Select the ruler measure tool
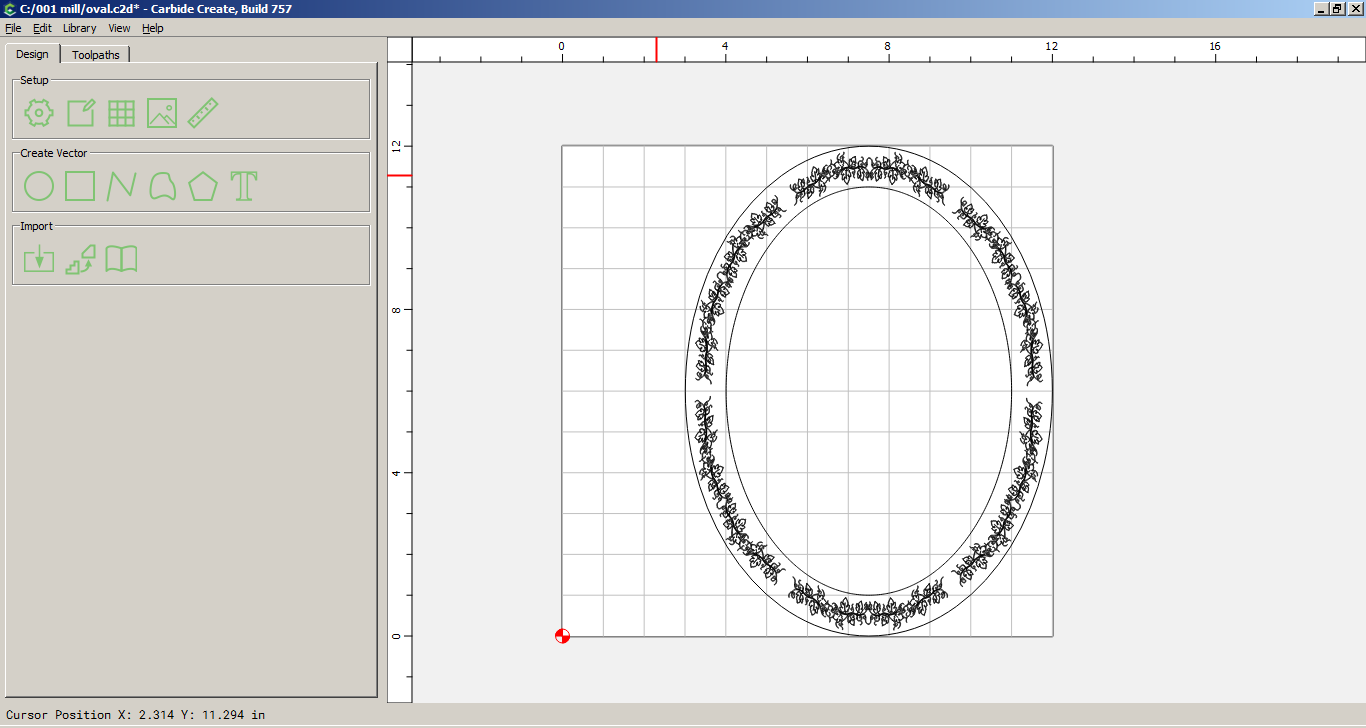The height and width of the screenshot is (728, 1366). point(203,113)
